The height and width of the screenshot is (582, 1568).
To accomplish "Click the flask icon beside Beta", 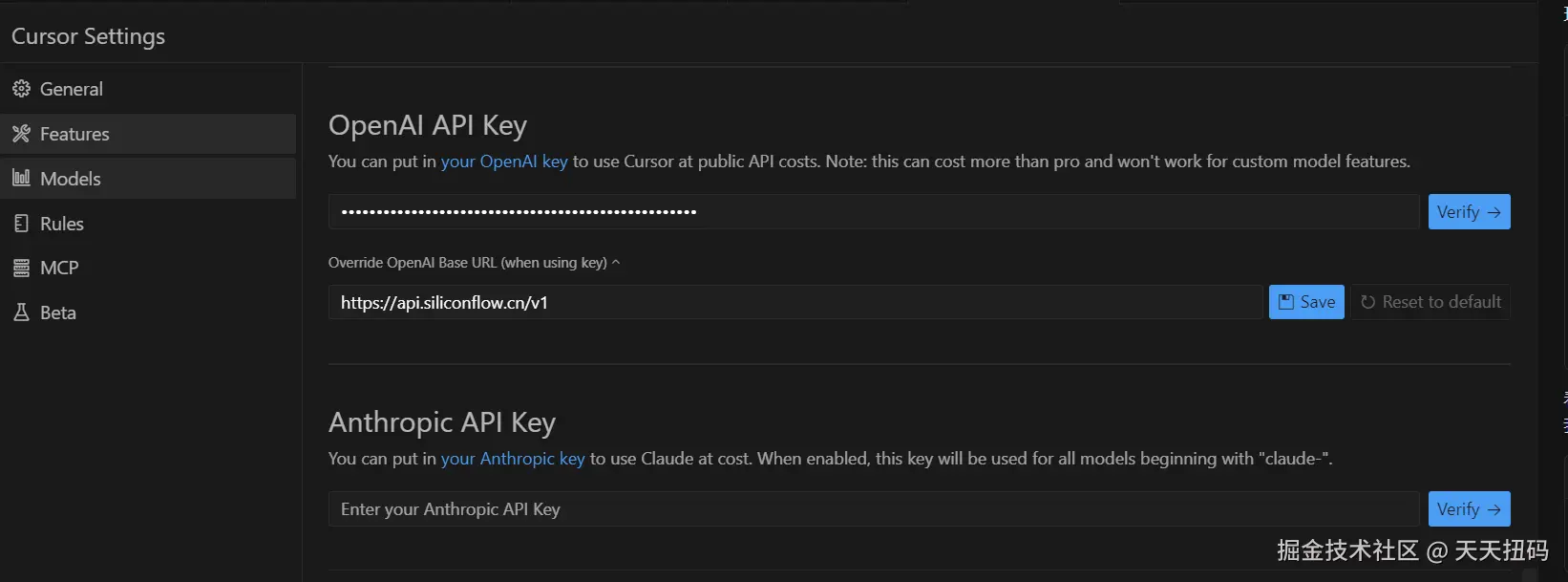I will click(x=21, y=313).
